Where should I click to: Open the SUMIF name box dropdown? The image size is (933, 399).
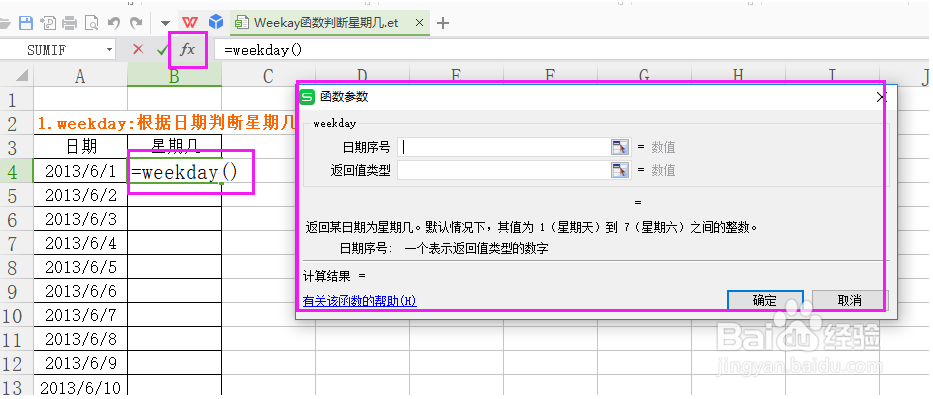point(109,50)
